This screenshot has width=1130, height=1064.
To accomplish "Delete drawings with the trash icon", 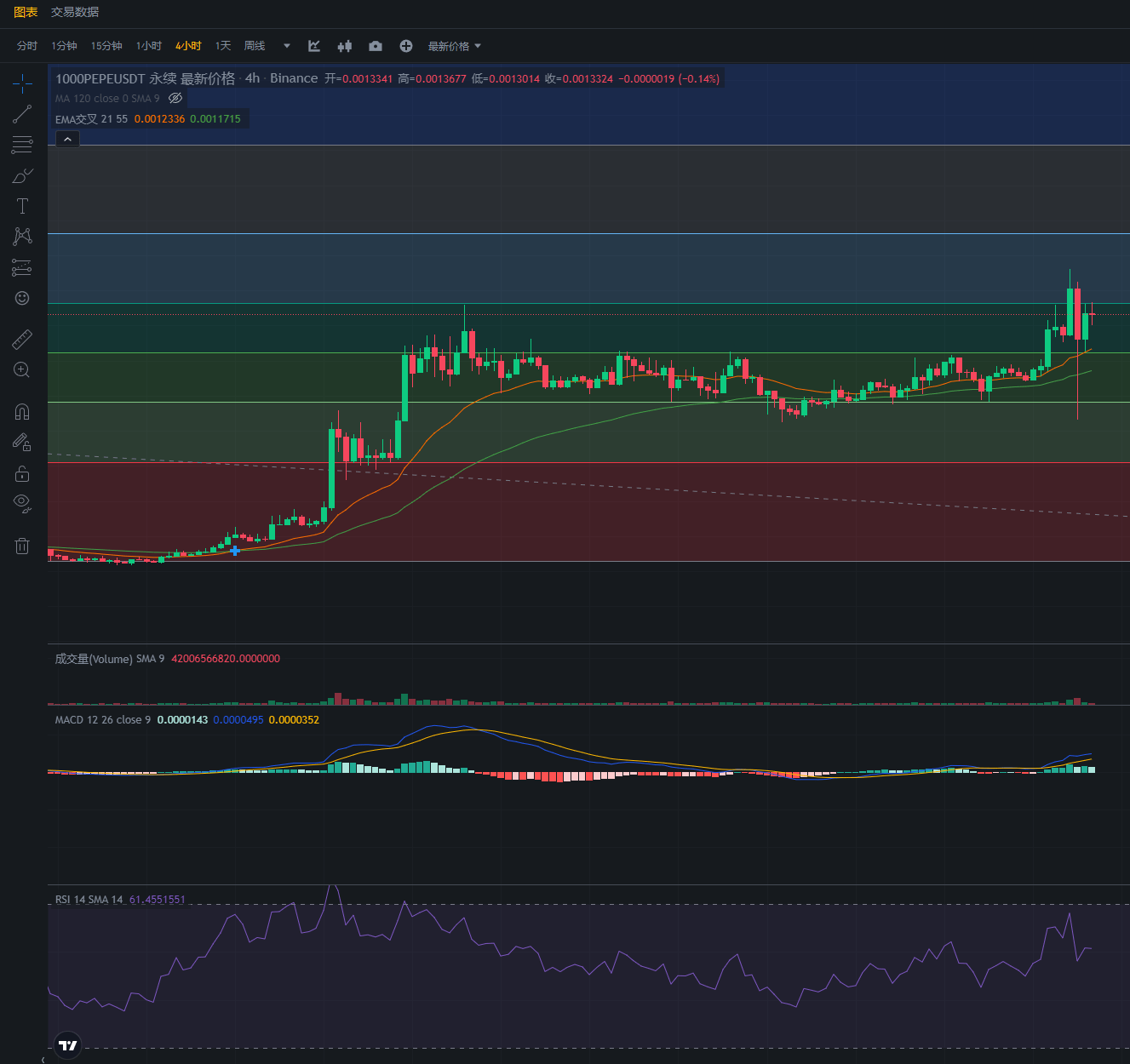I will 22,546.
